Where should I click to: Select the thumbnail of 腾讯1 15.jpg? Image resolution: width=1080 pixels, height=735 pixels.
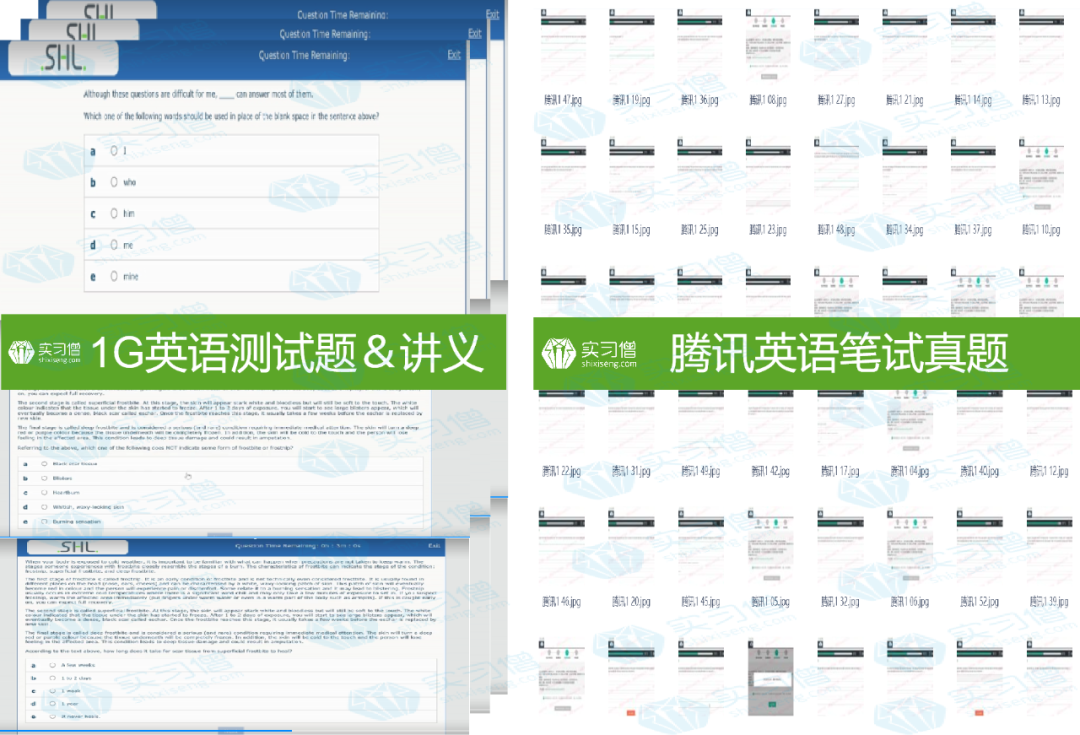pyautogui.click(x=632, y=178)
